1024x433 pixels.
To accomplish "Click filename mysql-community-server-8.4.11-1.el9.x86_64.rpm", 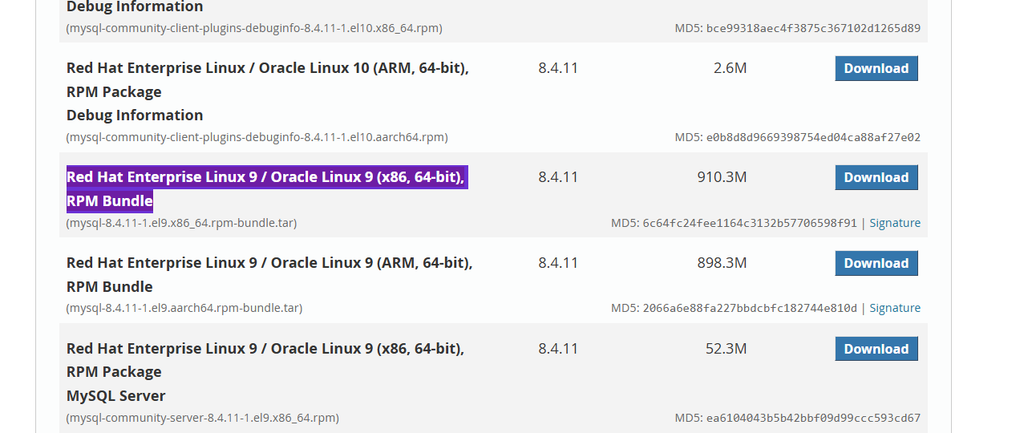I will (202, 417).
